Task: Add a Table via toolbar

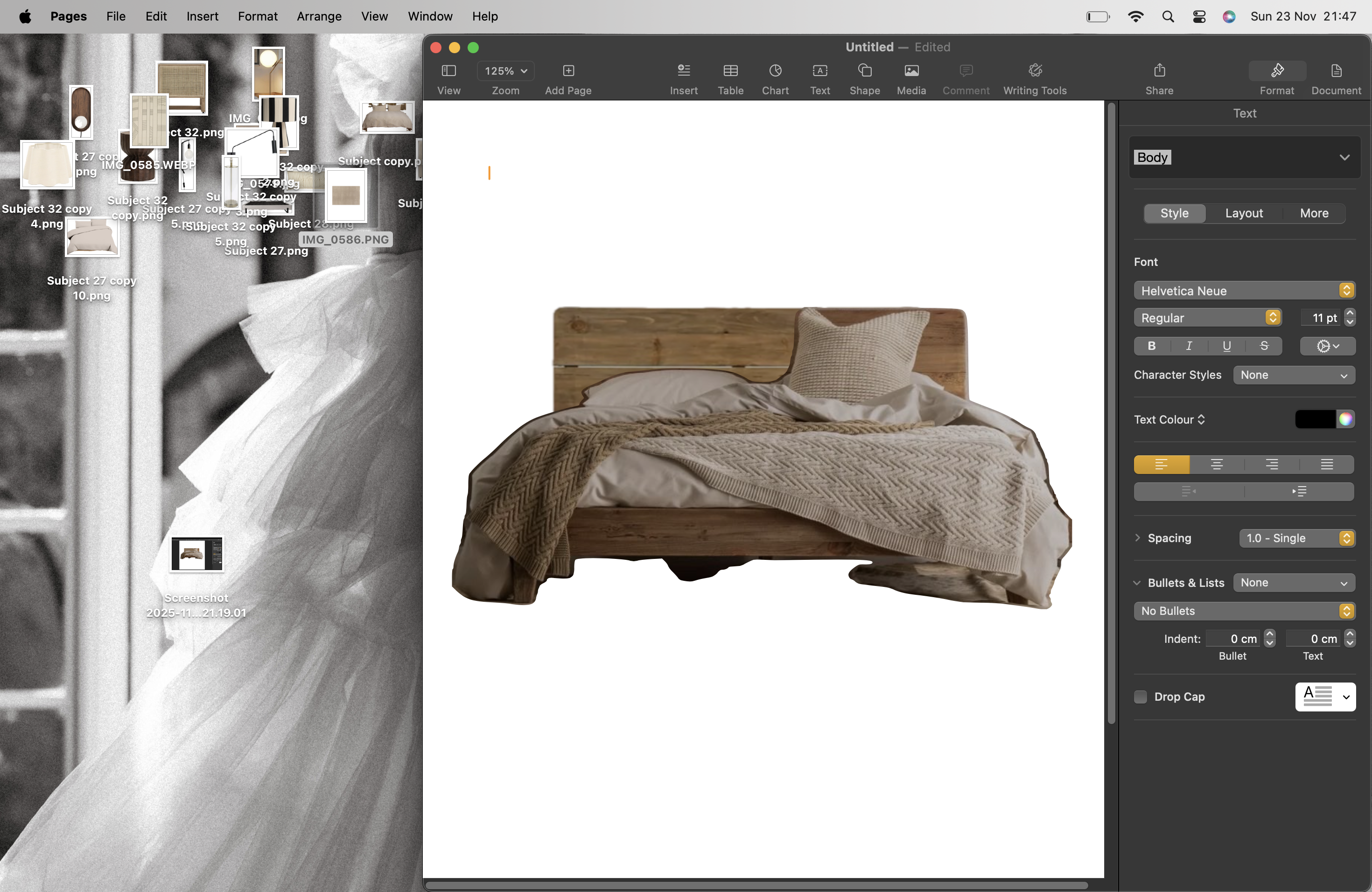Action: 730,71
